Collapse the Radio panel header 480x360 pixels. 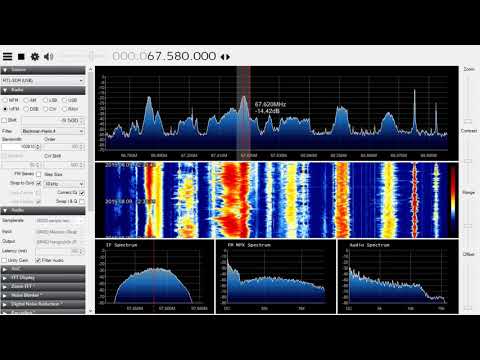(43, 90)
